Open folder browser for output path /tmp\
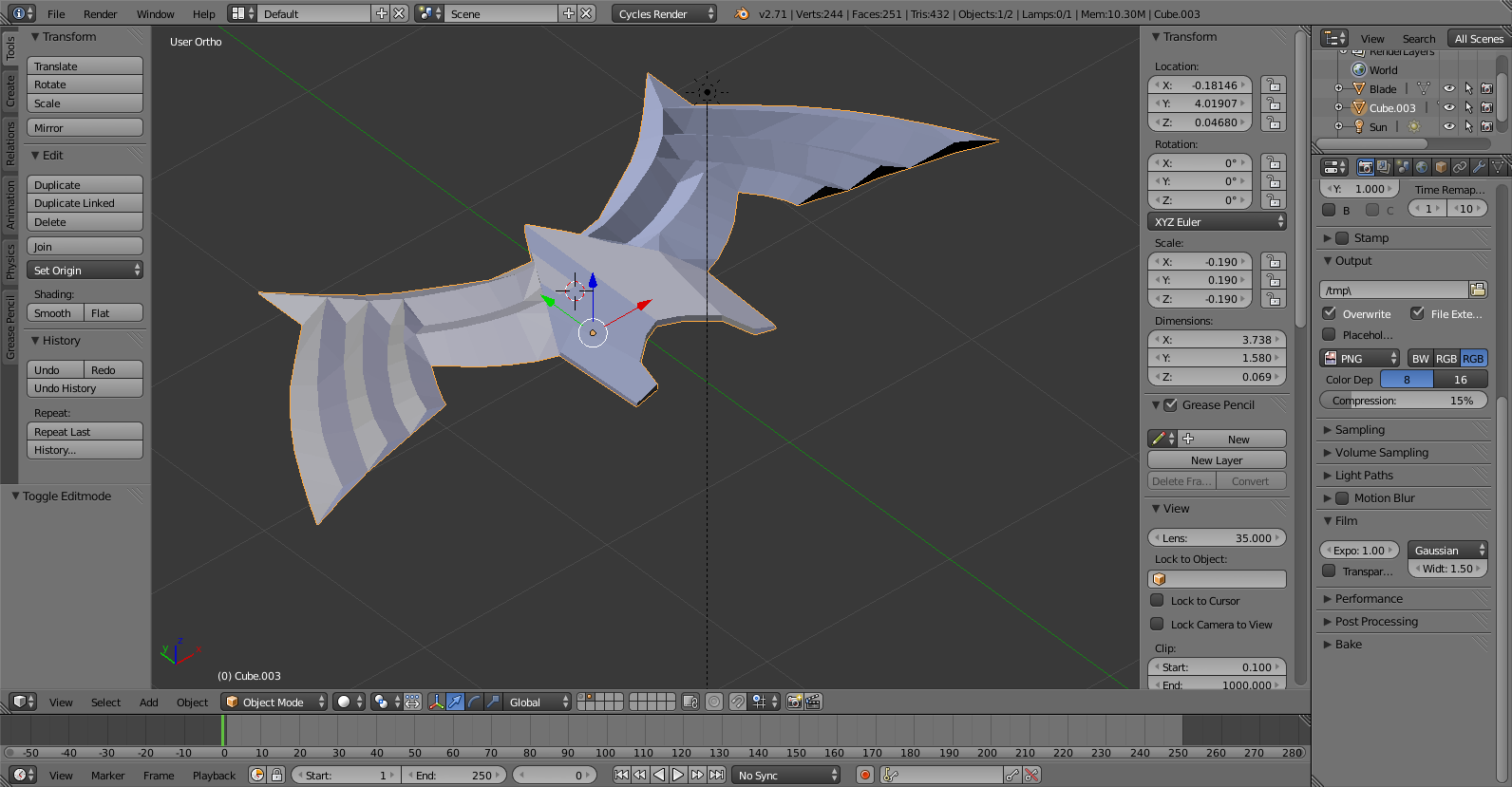This screenshot has width=1512, height=787. [x=1478, y=290]
